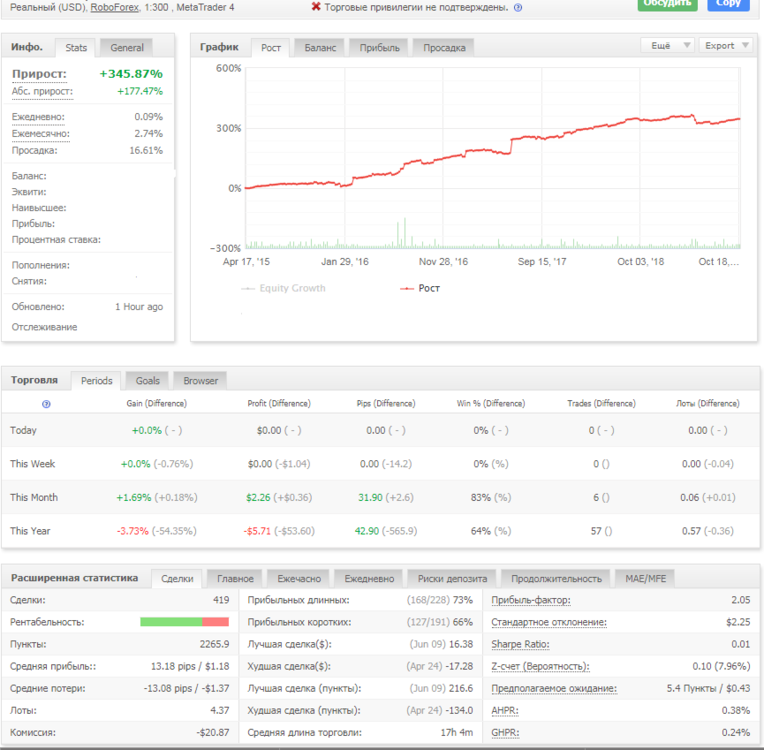Viewport: 764px width, 750px height.
Task: Select the Прибыль chart tab
Action: click(x=379, y=48)
